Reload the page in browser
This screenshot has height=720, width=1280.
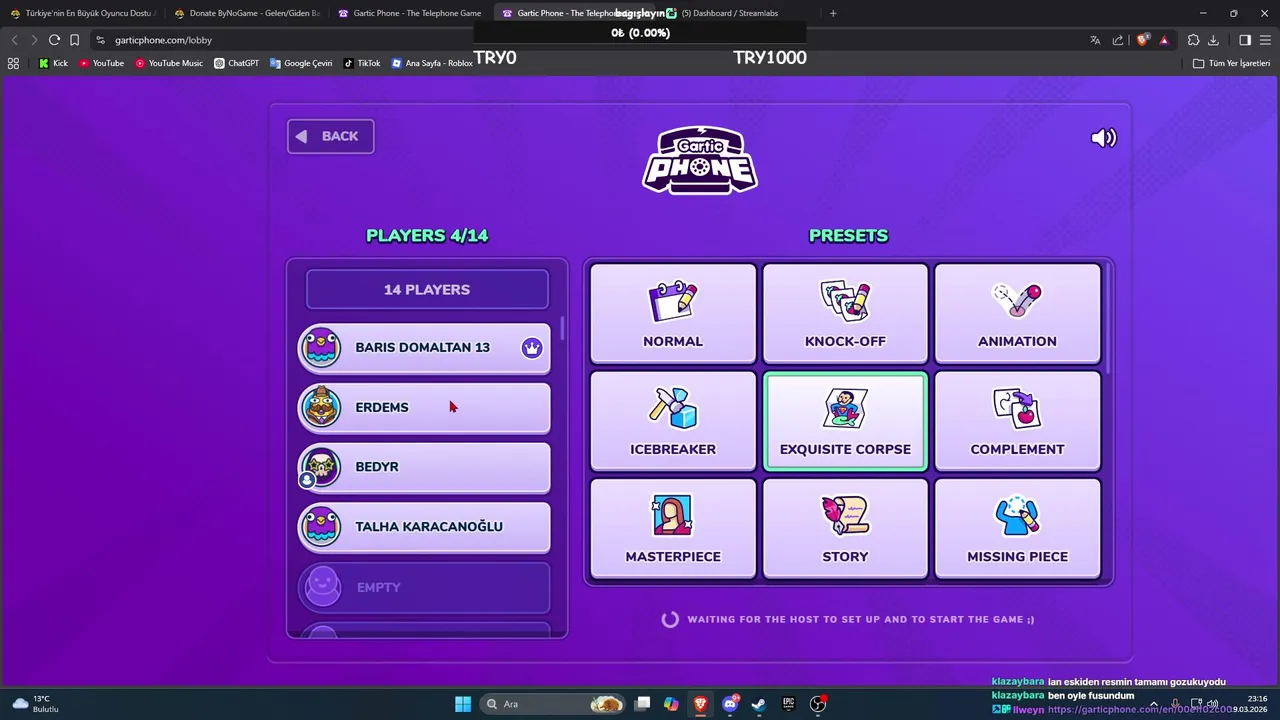click(54, 40)
